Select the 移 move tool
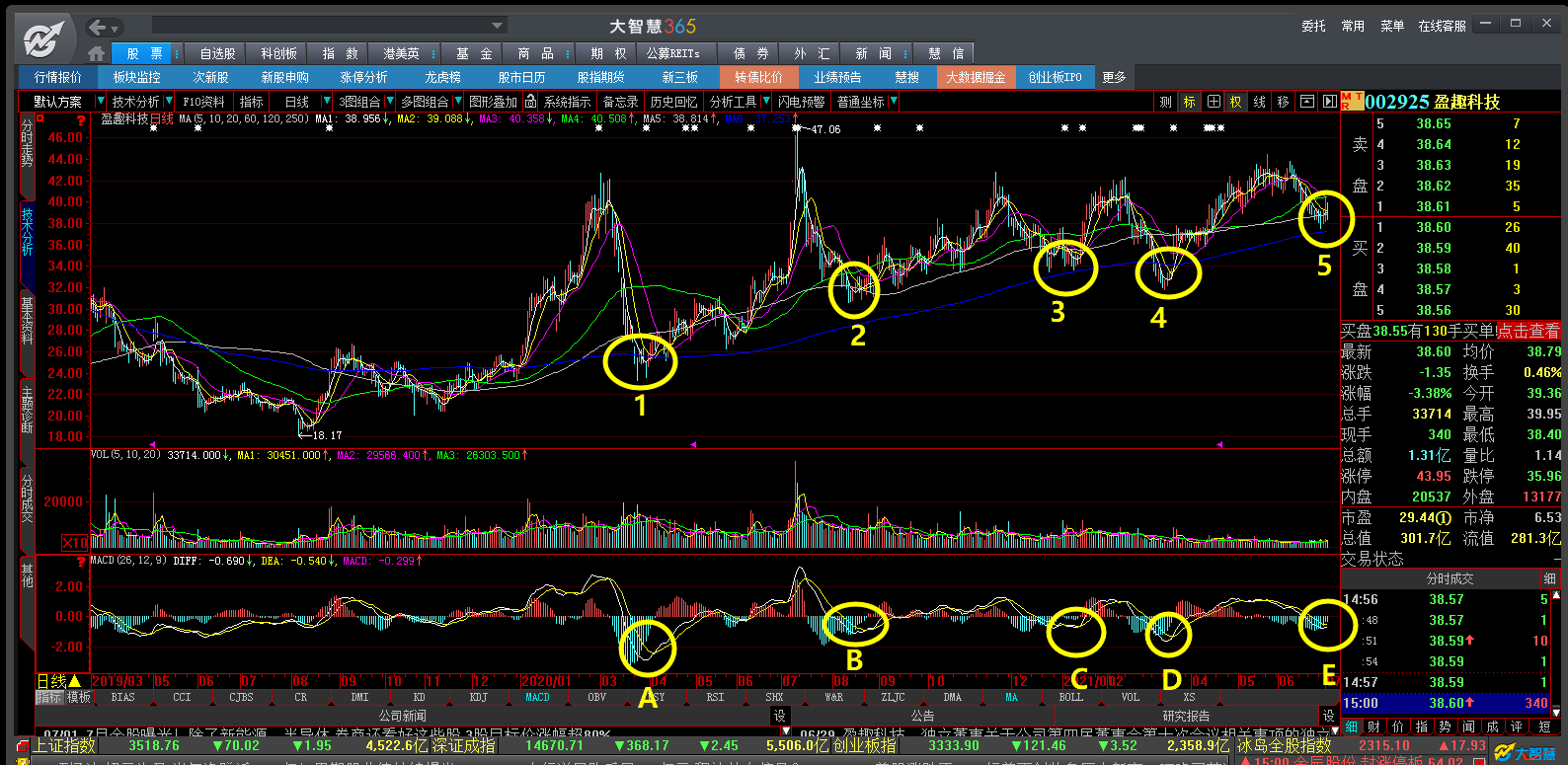This screenshot has height=765, width=1568. [1283, 102]
